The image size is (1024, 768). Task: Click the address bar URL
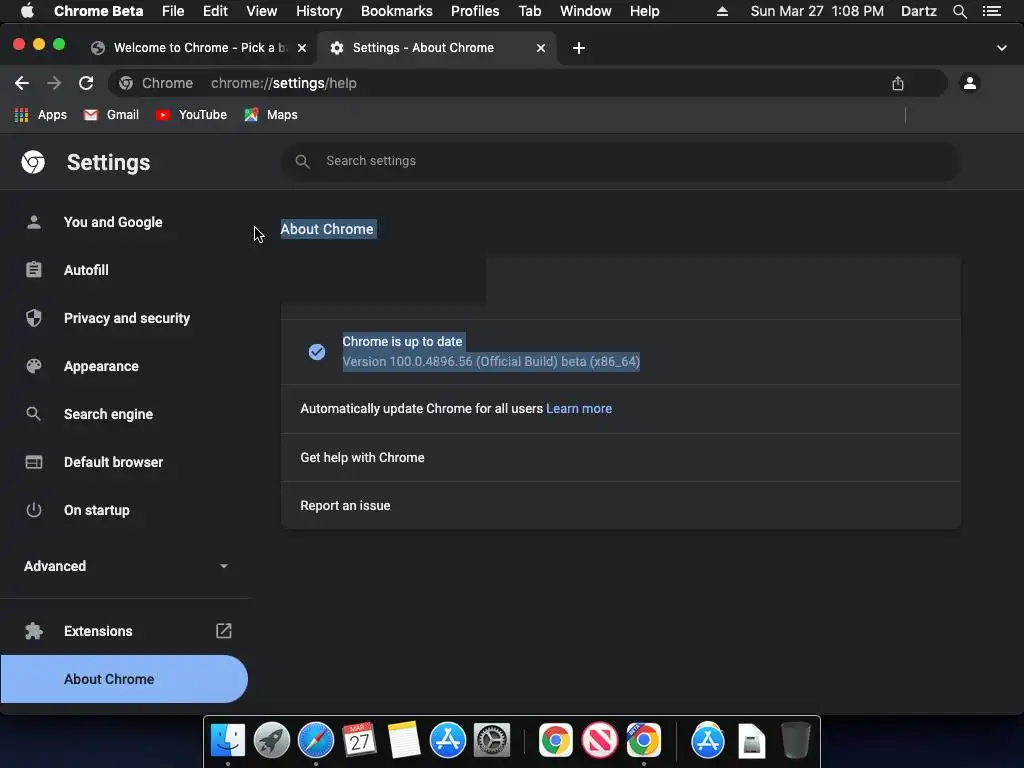click(283, 83)
